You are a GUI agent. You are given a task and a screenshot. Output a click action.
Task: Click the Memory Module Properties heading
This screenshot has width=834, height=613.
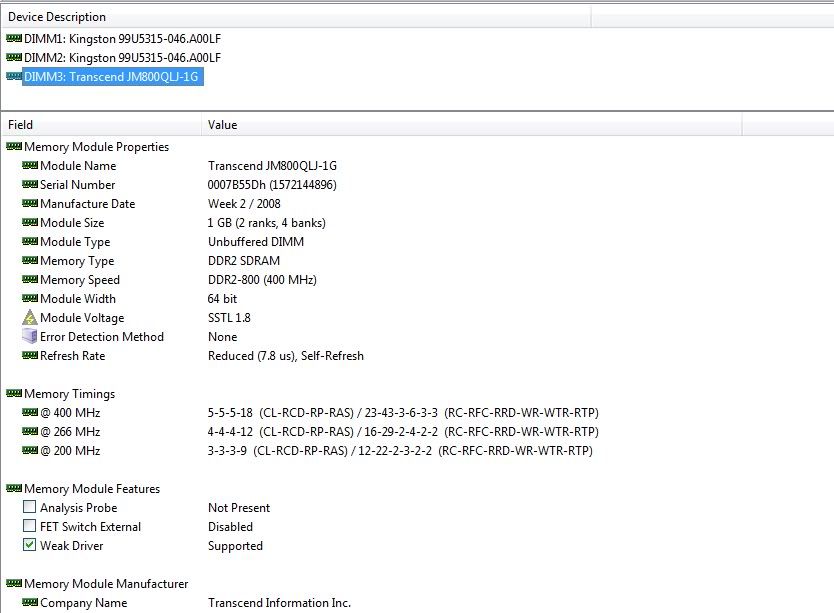96,147
